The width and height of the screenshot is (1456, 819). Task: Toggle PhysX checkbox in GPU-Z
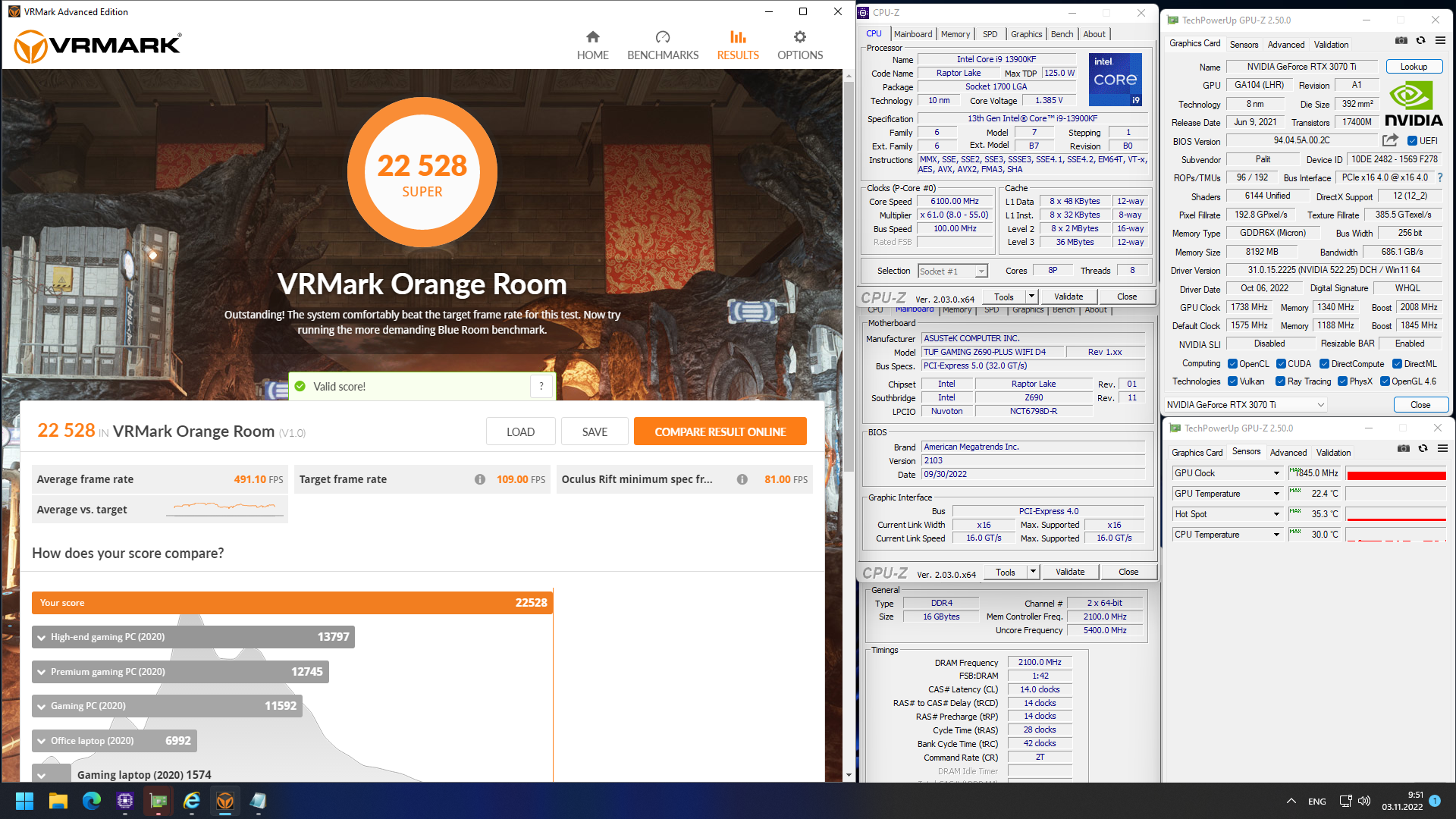coord(1342,381)
